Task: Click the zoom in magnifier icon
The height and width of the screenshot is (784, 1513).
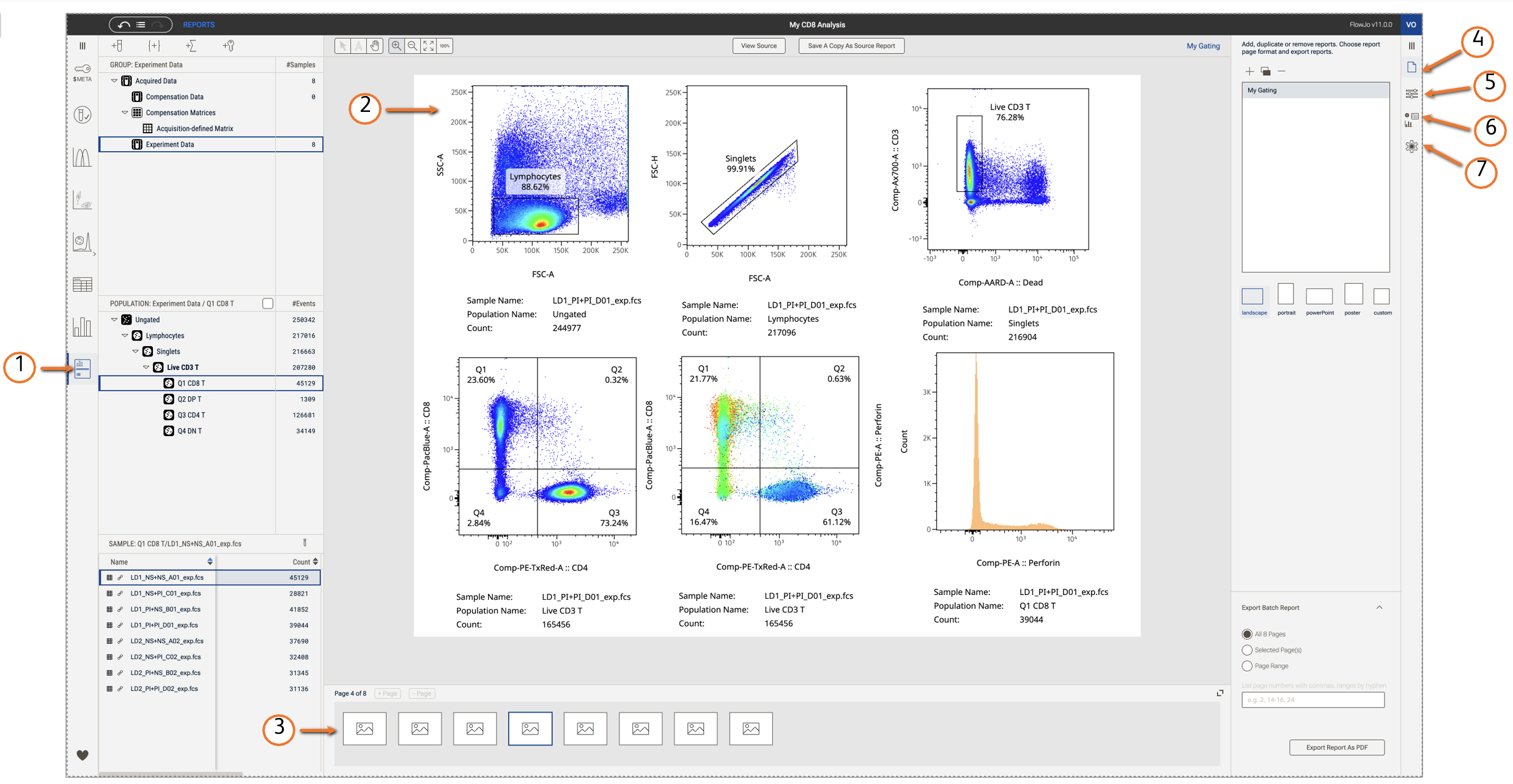Action: click(x=396, y=46)
